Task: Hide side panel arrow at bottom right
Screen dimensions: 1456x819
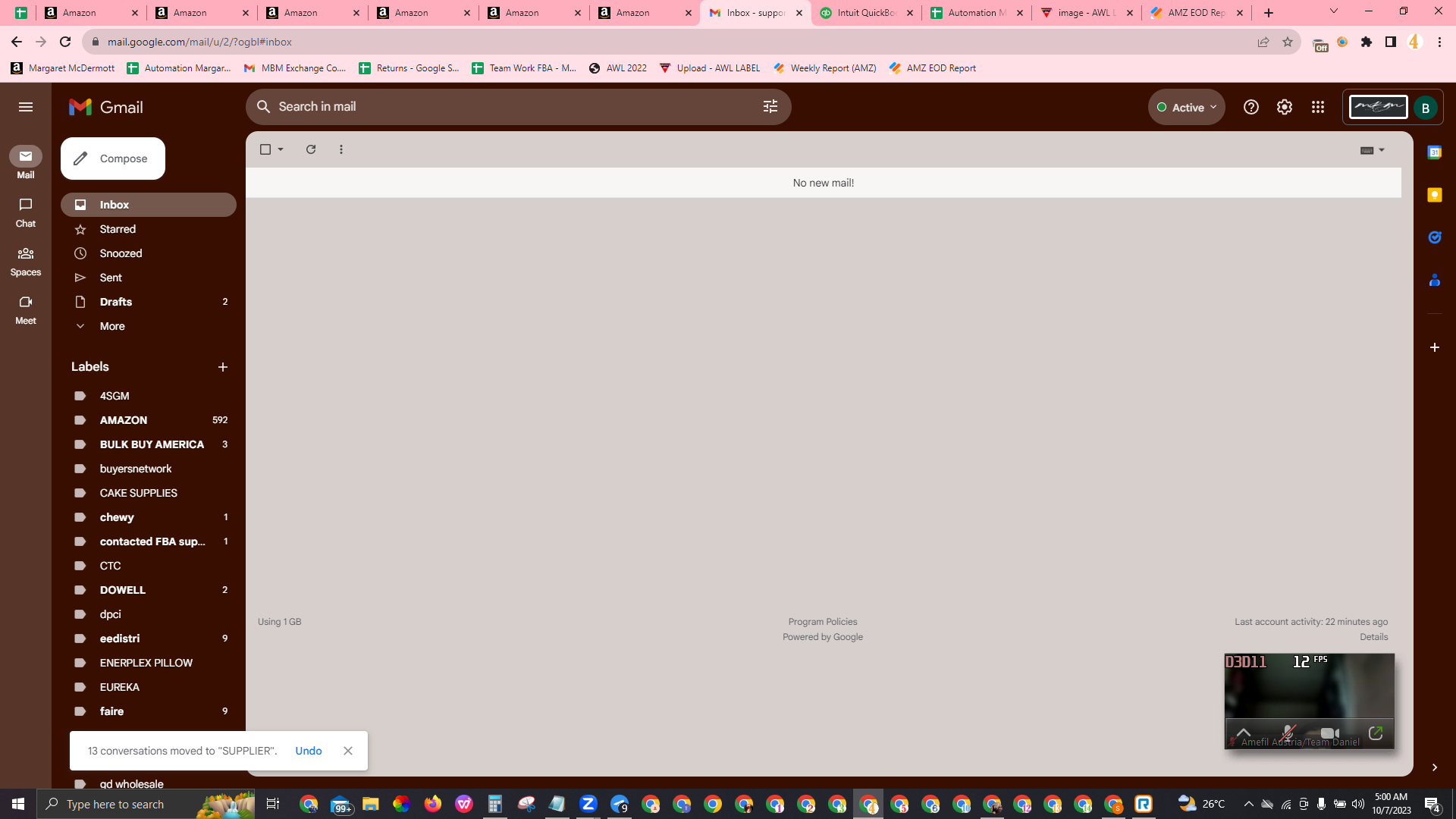Action: [x=1435, y=767]
